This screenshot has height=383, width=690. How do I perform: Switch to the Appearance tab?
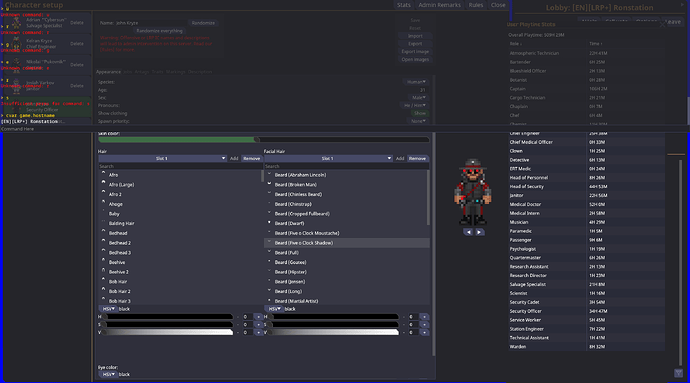(x=108, y=72)
